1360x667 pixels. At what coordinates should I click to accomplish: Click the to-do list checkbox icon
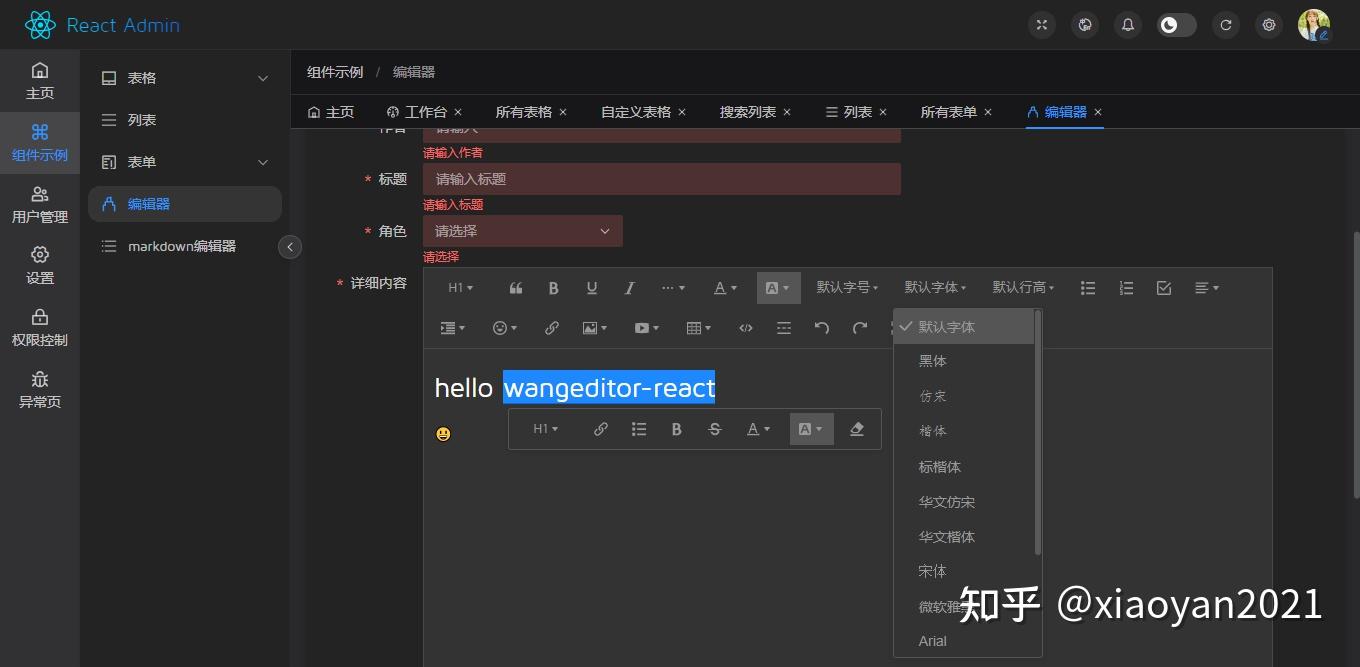click(x=1163, y=287)
